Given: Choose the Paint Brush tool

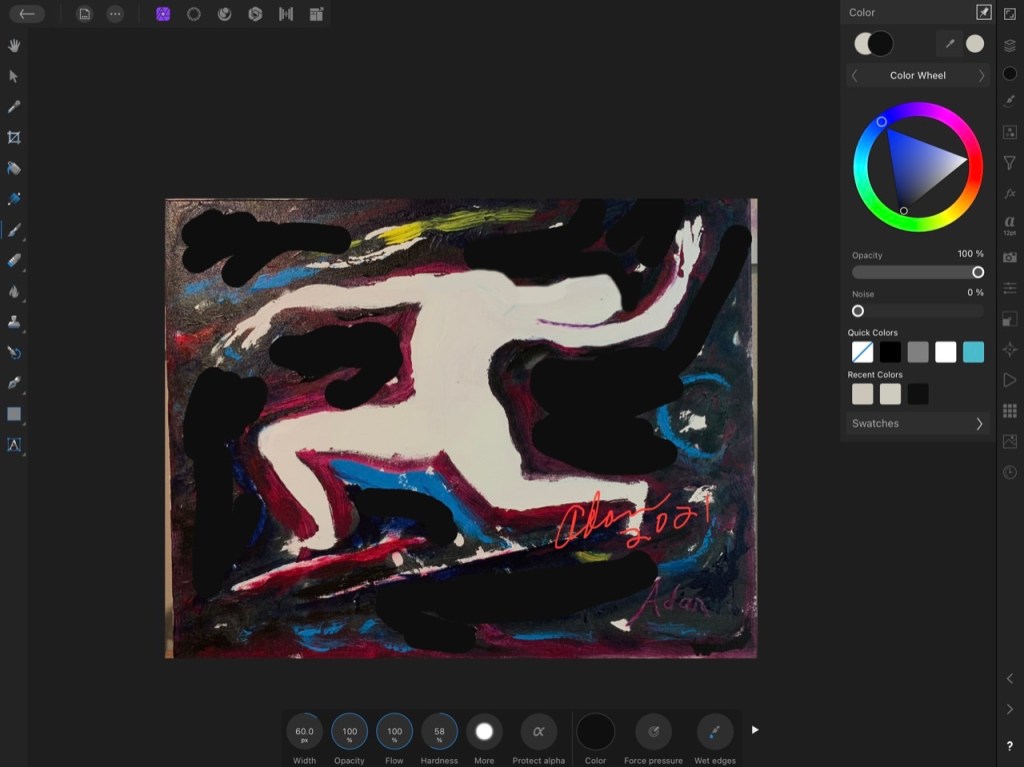Looking at the screenshot, I should coord(14,230).
